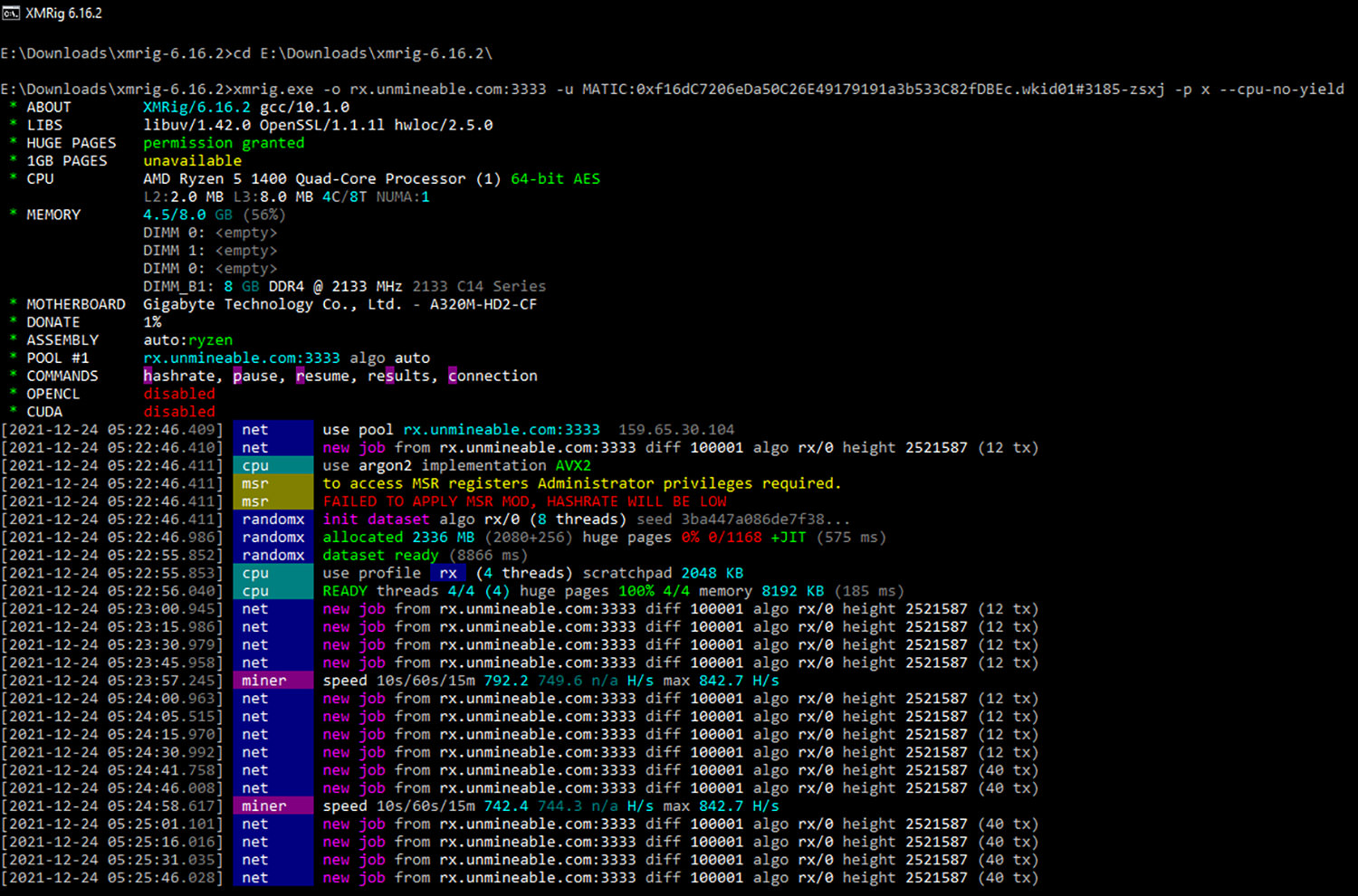
Task: Click the 'randomx' tag on the dataset ready line
Action: coord(273,555)
